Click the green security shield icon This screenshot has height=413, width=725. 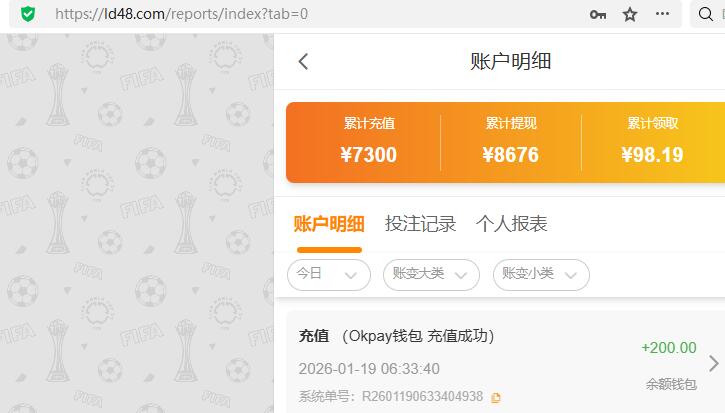(28, 14)
